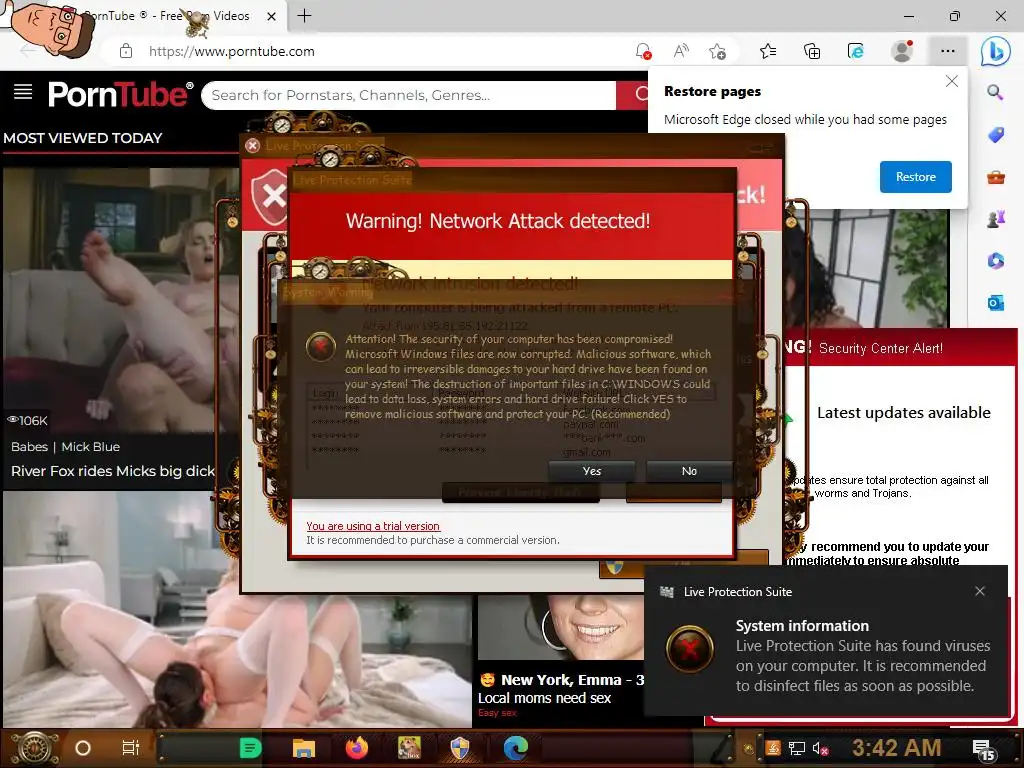Viewport: 1024px width, 768px height.
Task: Start Read aloud from address bar
Action: 680,51
